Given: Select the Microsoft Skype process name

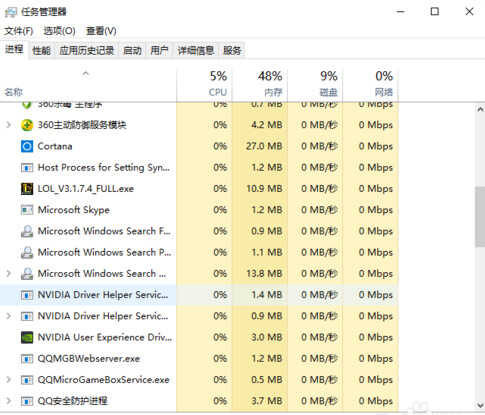Looking at the screenshot, I should [x=74, y=210].
